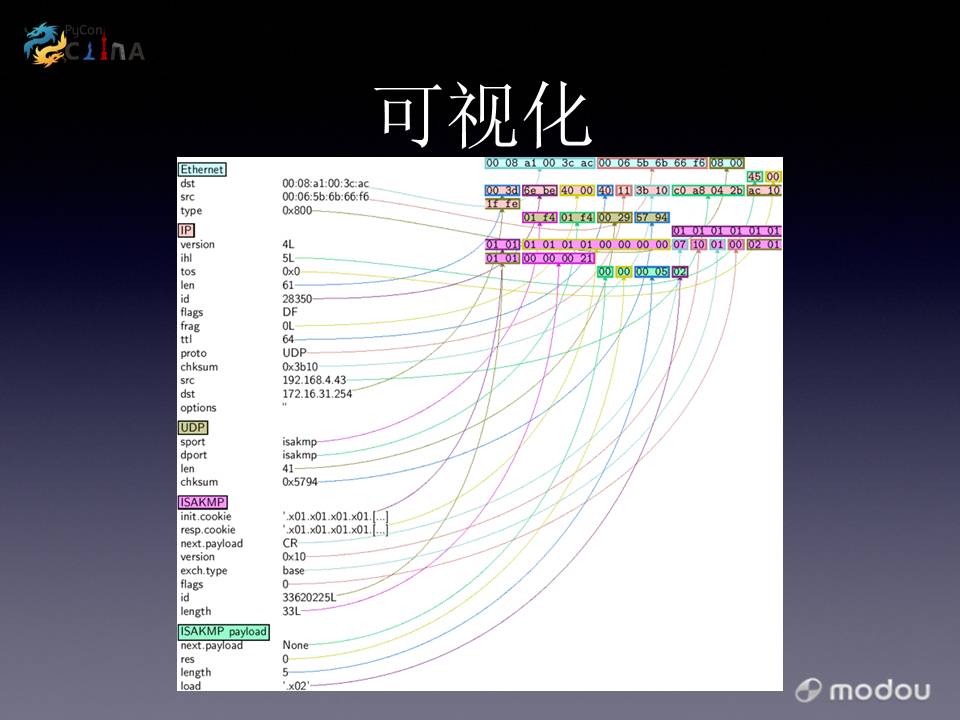The height and width of the screenshot is (720, 960).
Task: Click the IP destination value 172.16.31.254
Action: 317,394
